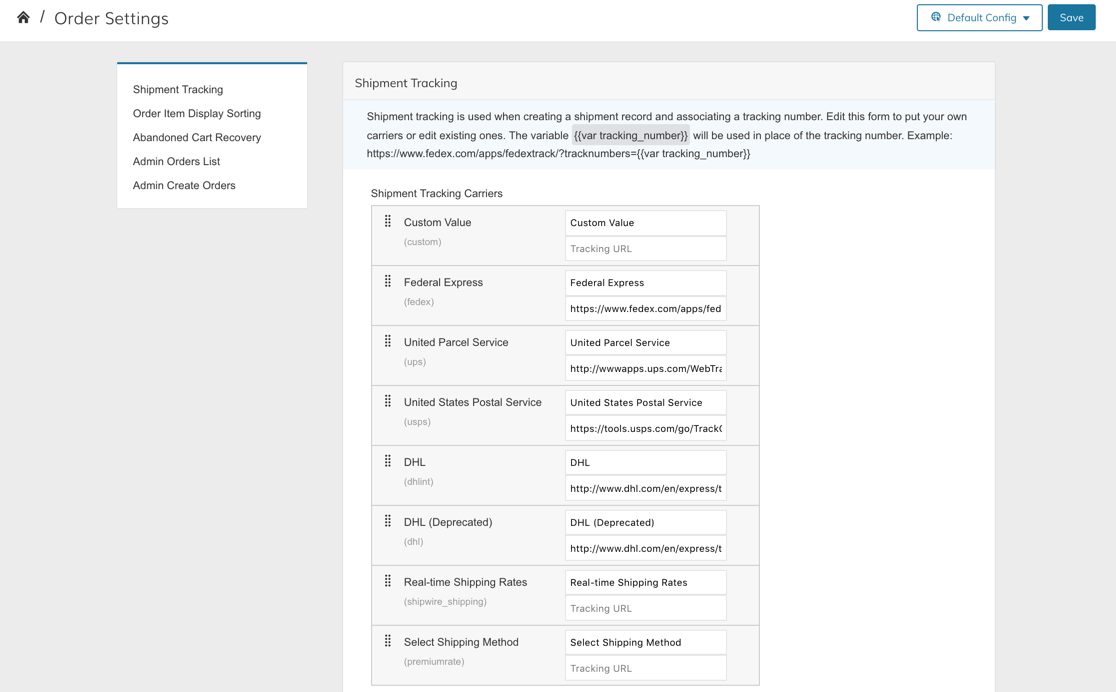Edit the United Parcel Service name field
The height and width of the screenshot is (692, 1116).
[646, 342]
